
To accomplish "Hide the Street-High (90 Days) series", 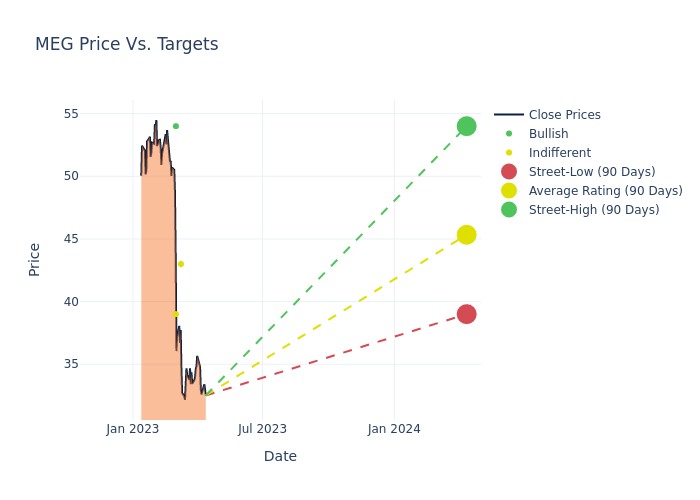I will (x=593, y=210).
